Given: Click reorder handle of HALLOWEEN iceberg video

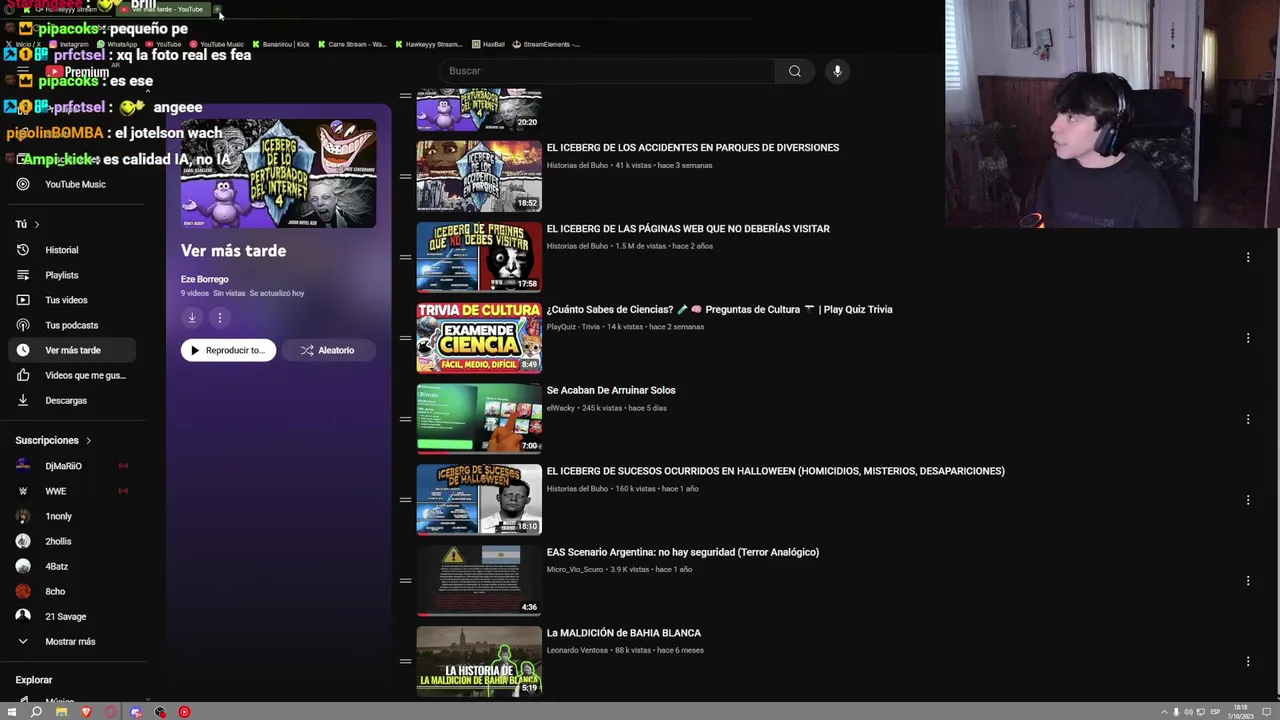Looking at the screenshot, I should click(405, 500).
